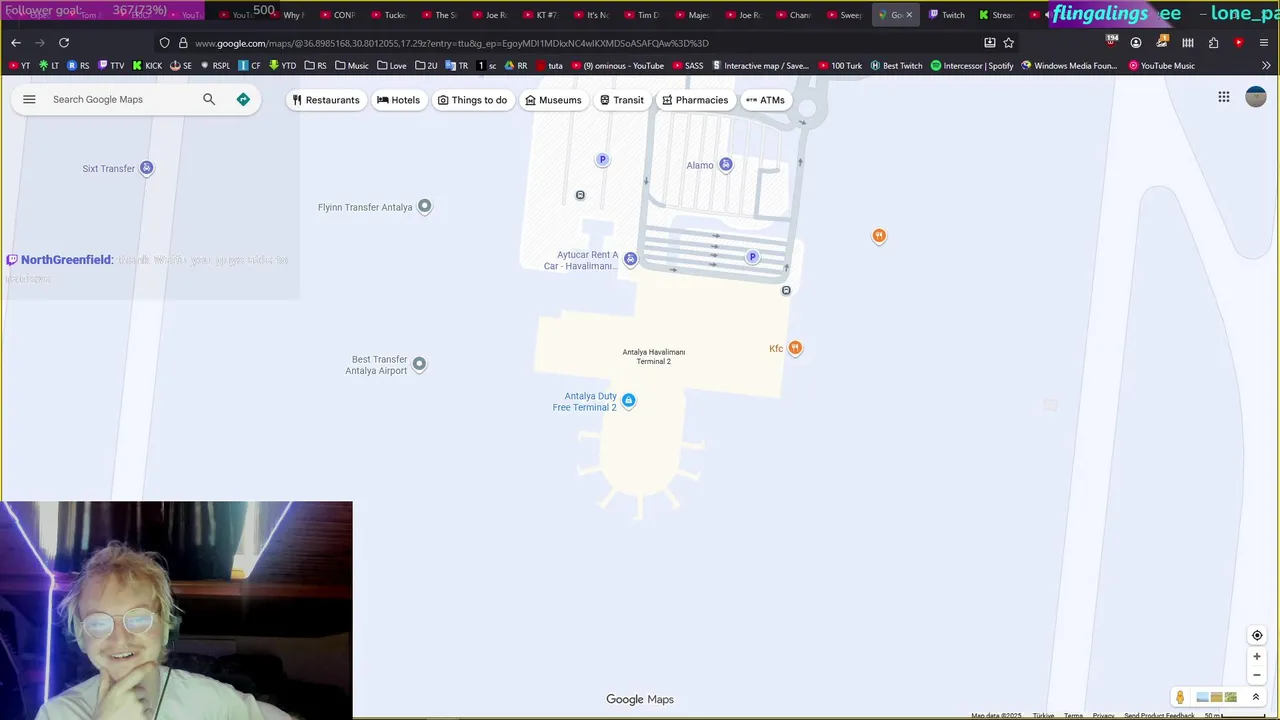The height and width of the screenshot is (720, 1280).
Task: Open the Terms link in footer
Action: click(1073, 716)
